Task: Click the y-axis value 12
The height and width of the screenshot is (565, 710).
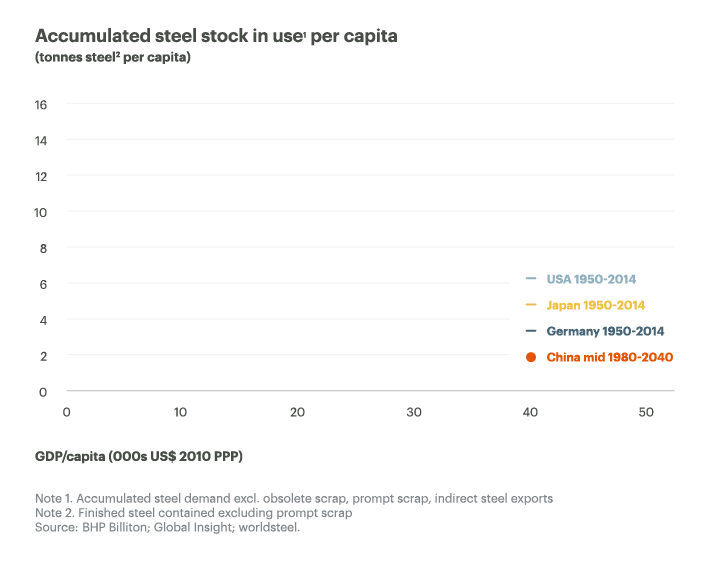Action: coord(41,176)
